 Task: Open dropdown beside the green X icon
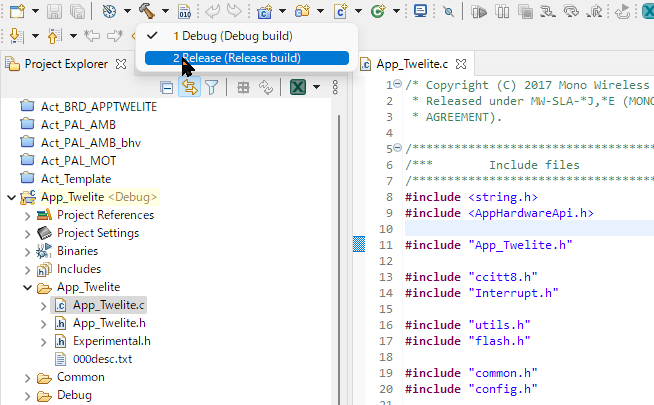[x=317, y=87]
